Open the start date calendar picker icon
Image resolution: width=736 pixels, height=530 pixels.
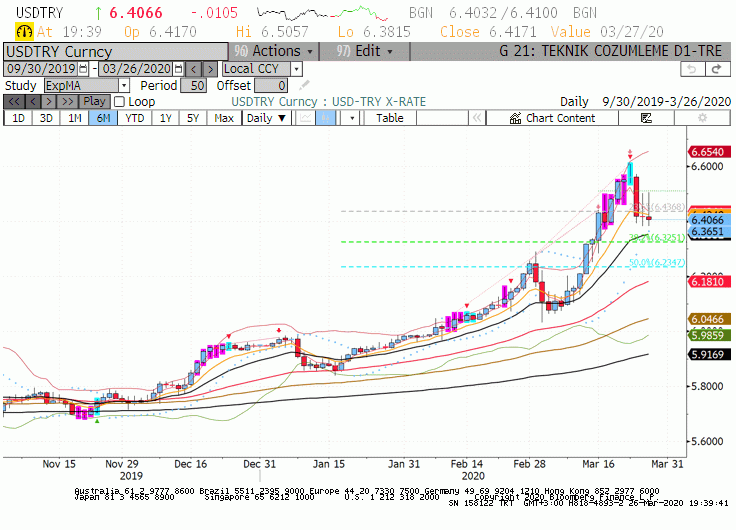tap(83, 69)
